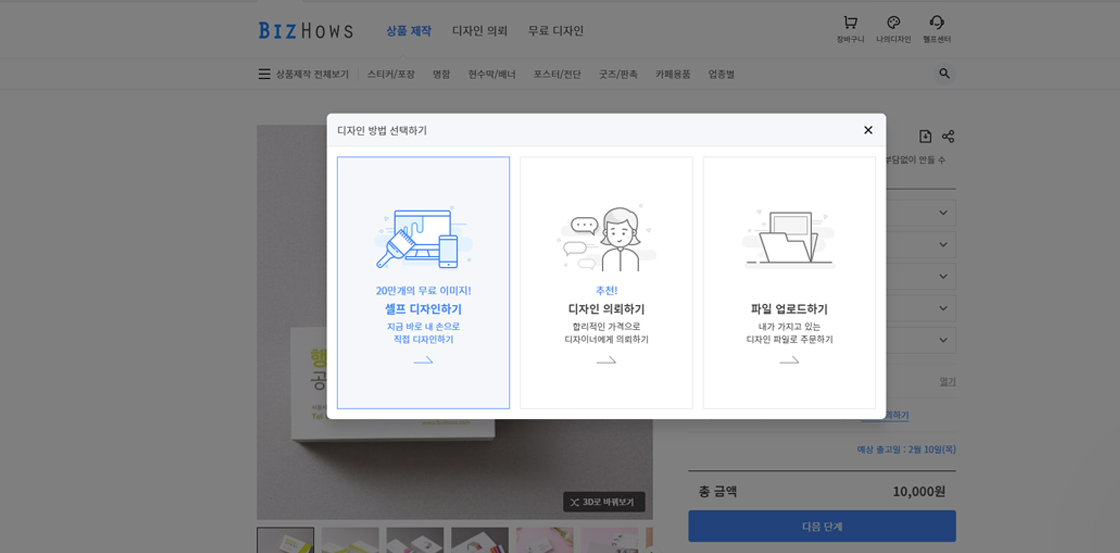Click the designer person illustration
The image size is (1120, 553).
tap(606, 239)
